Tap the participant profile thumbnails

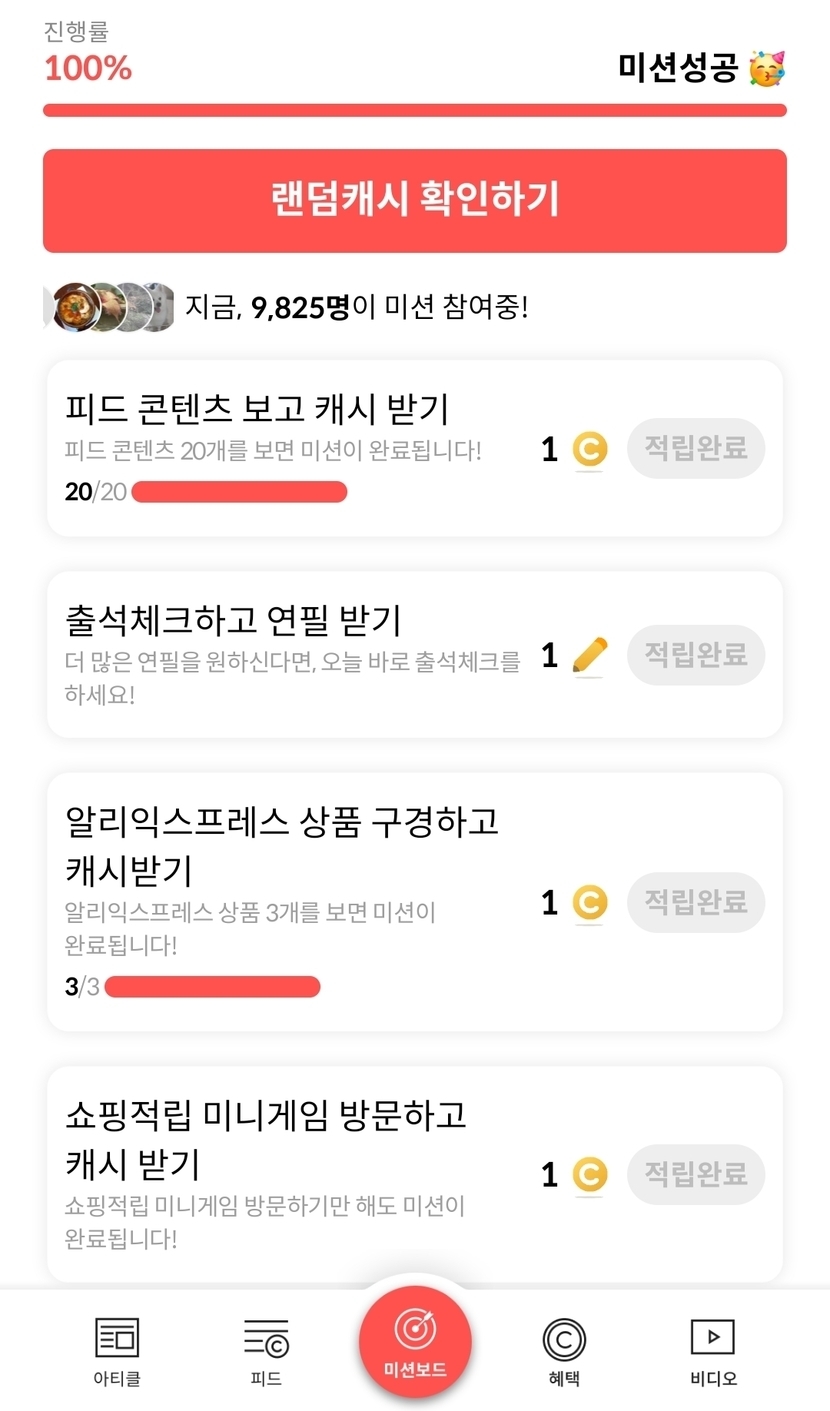click(x=110, y=307)
